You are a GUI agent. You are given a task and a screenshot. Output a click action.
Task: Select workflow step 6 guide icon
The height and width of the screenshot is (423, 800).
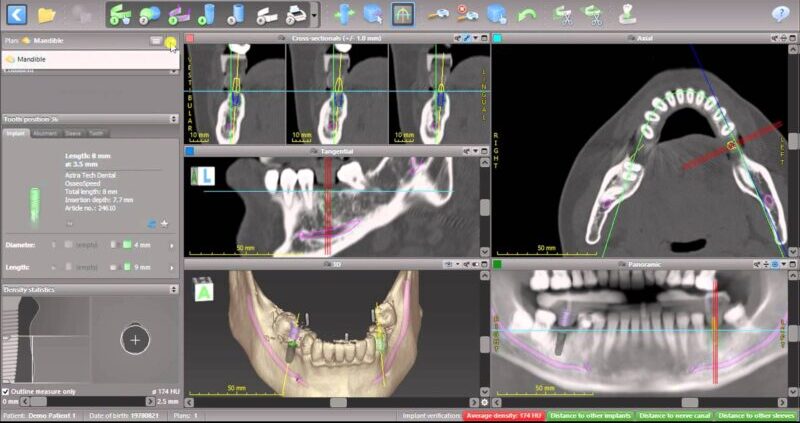[267, 15]
